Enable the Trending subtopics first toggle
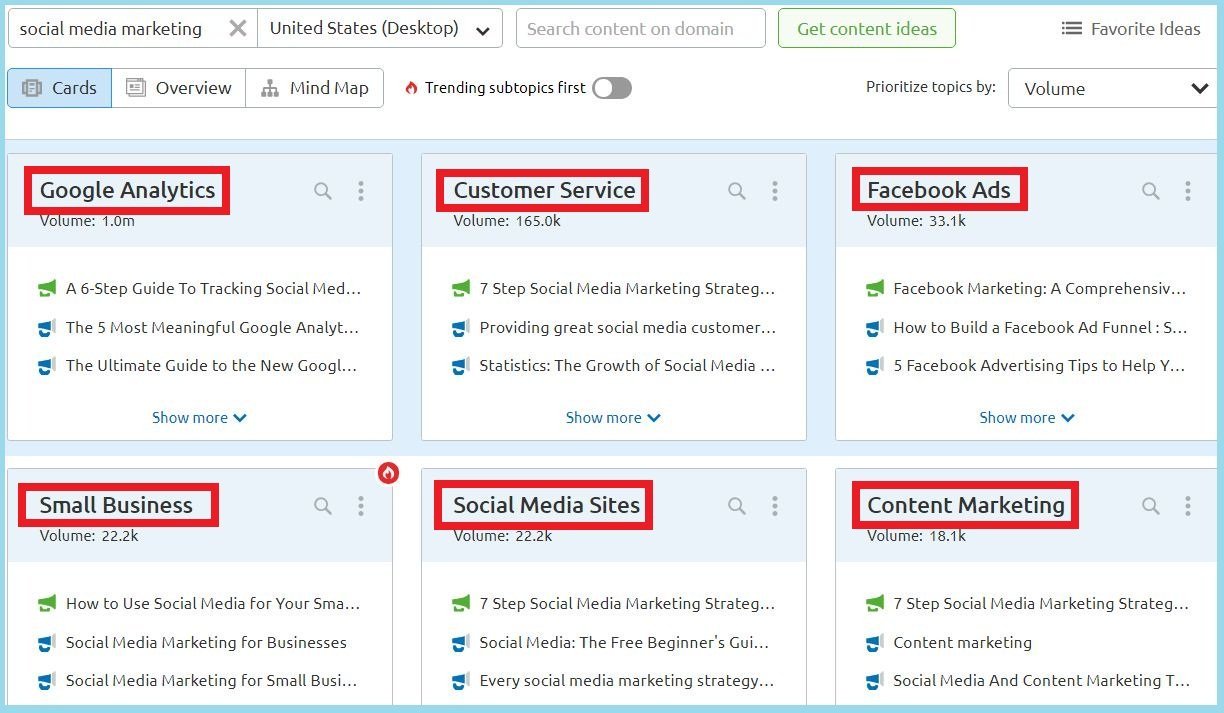This screenshot has height=713, width=1224. click(612, 88)
